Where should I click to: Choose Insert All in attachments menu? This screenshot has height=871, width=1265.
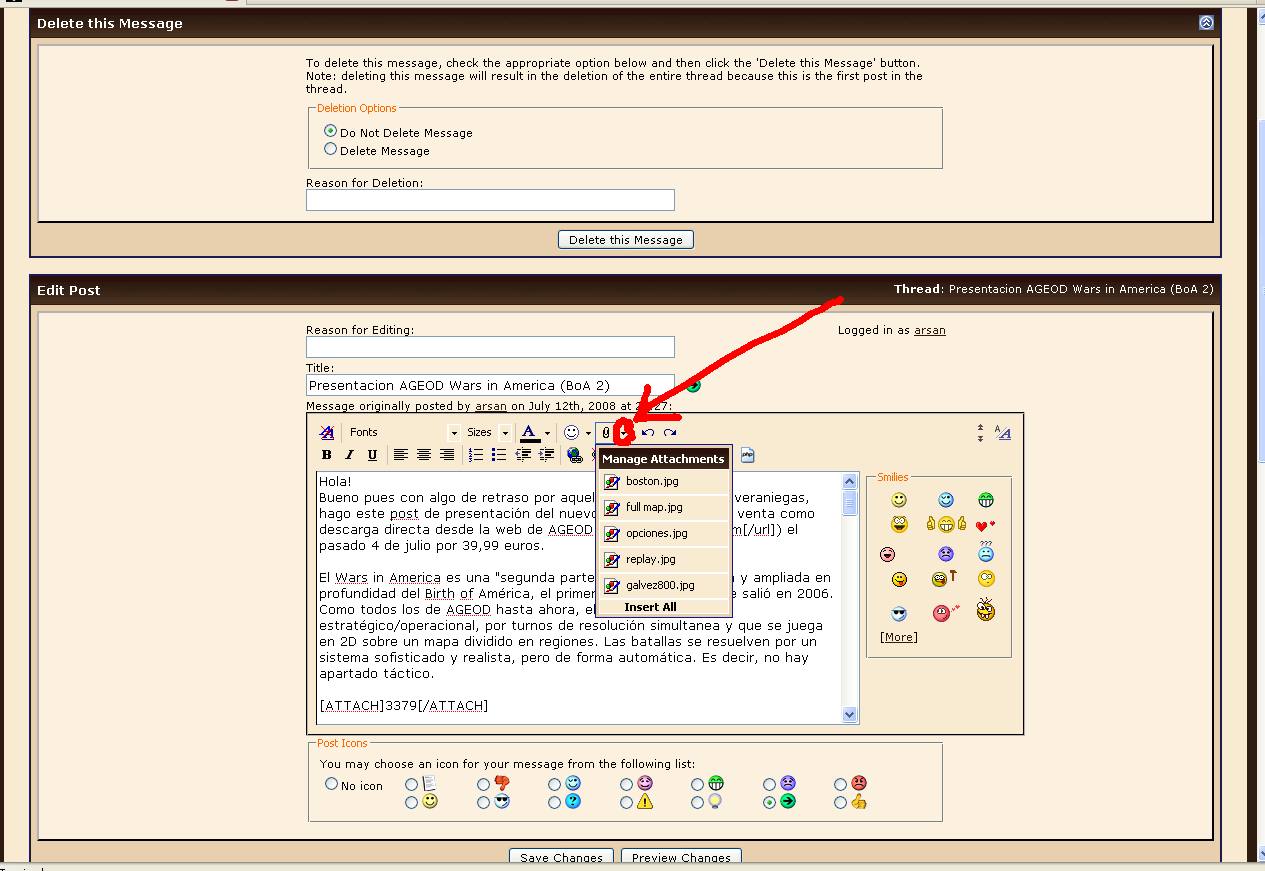click(x=650, y=607)
